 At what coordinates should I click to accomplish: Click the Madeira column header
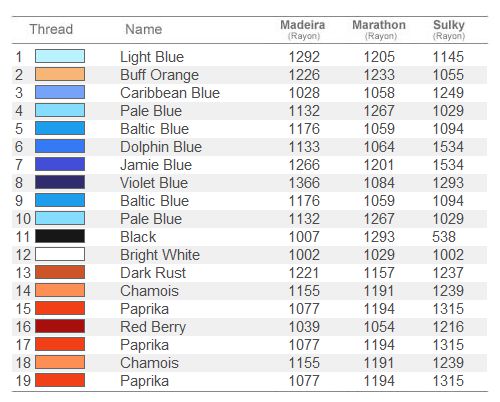click(303, 29)
